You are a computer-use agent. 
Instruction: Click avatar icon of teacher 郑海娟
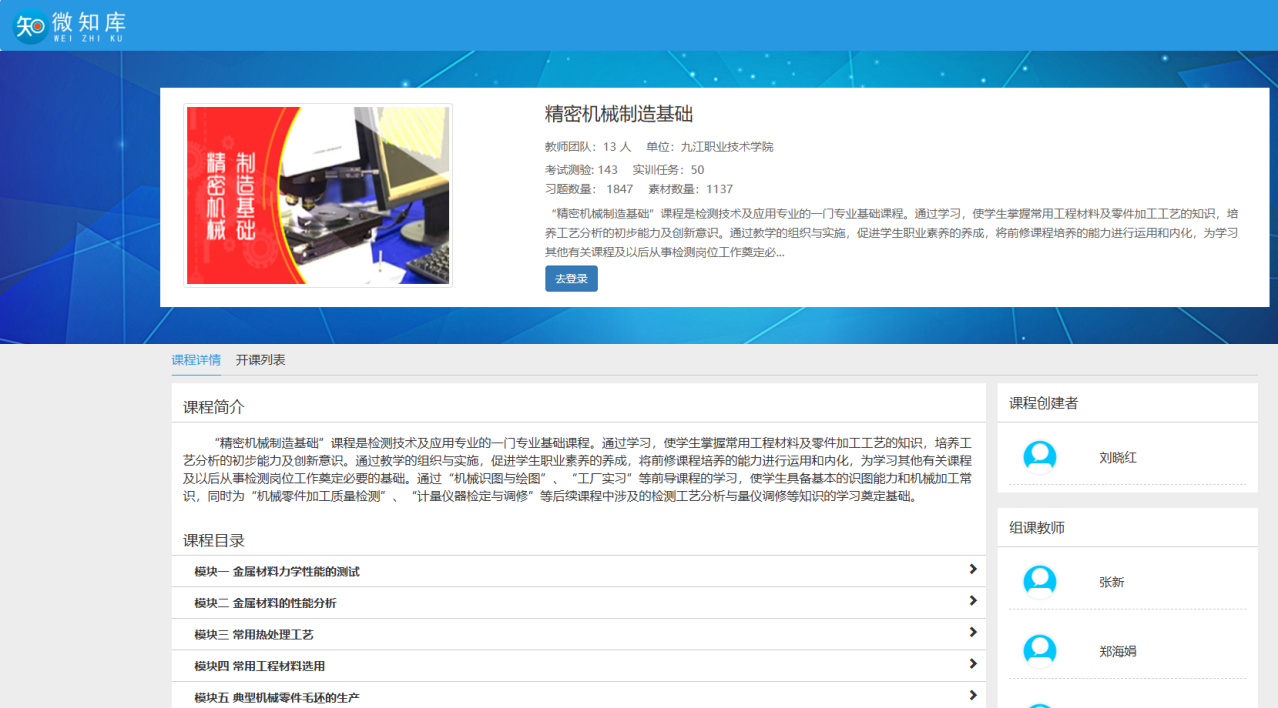click(1040, 651)
